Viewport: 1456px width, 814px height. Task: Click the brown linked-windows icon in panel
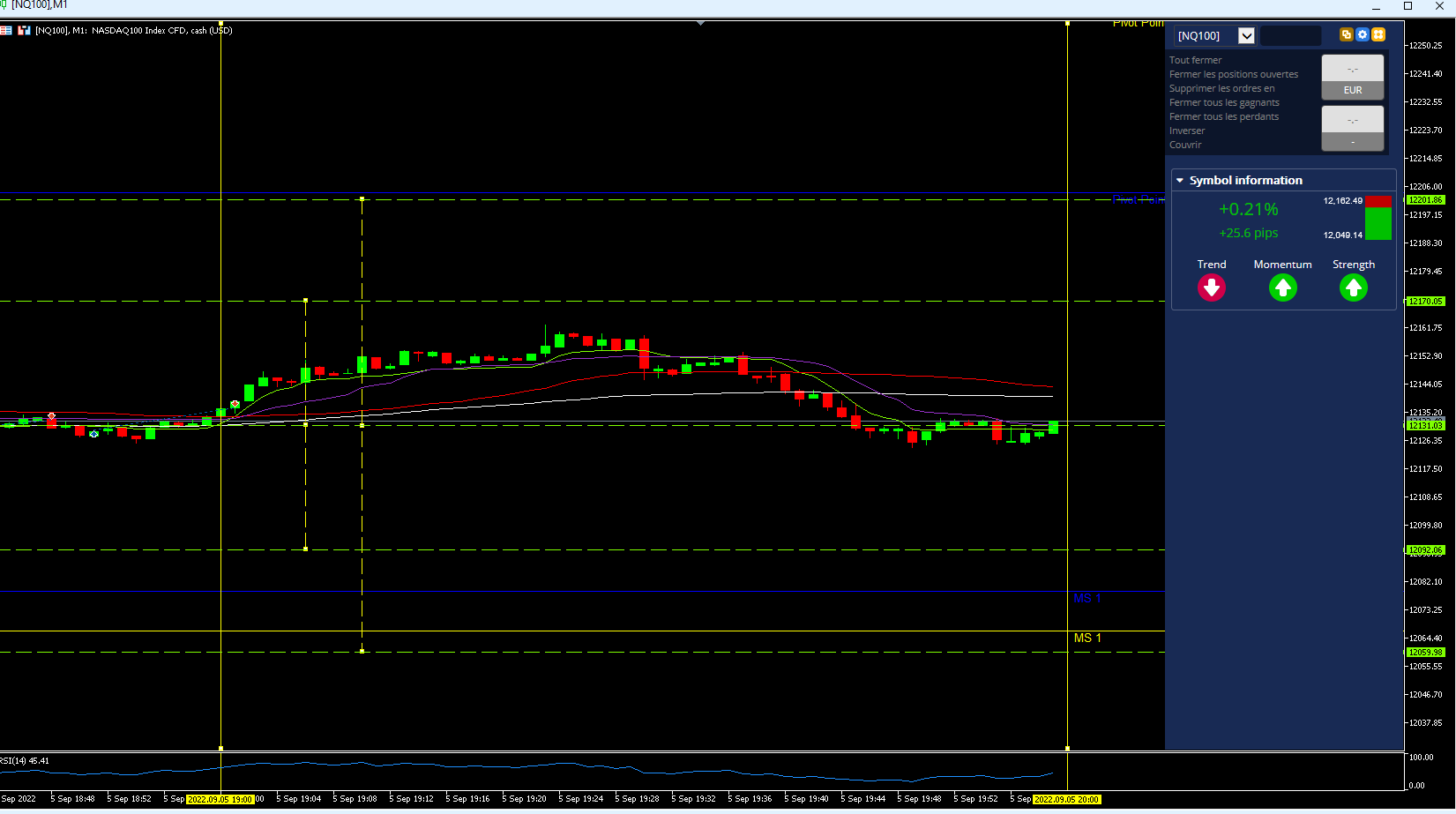(x=1346, y=34)
